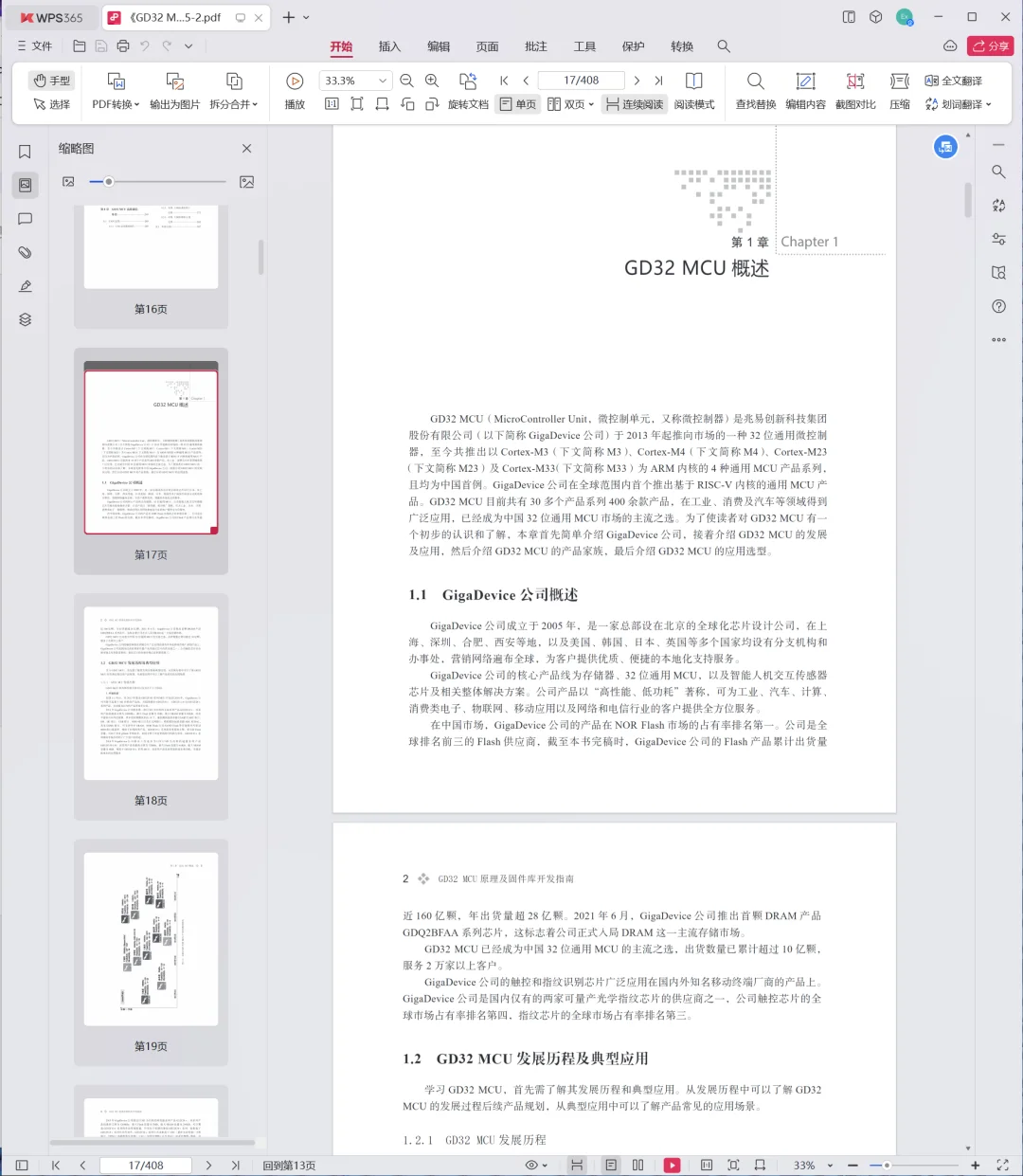Open the 批注 ribbon tab
This screenshot has height=1176, width=1023.
click(x=536, y=46)
